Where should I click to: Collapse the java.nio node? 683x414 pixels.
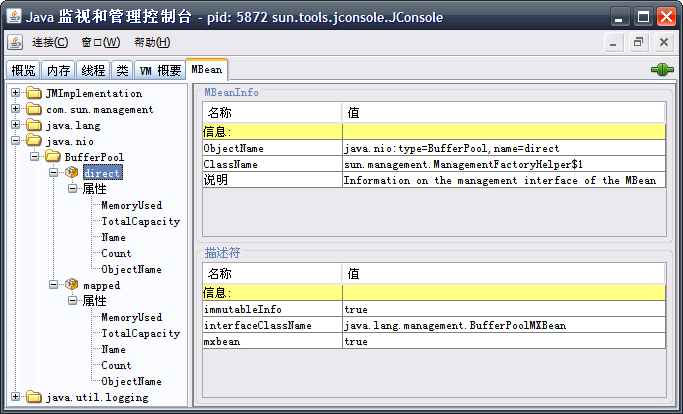pyautogui.click(x=15, y=140)
